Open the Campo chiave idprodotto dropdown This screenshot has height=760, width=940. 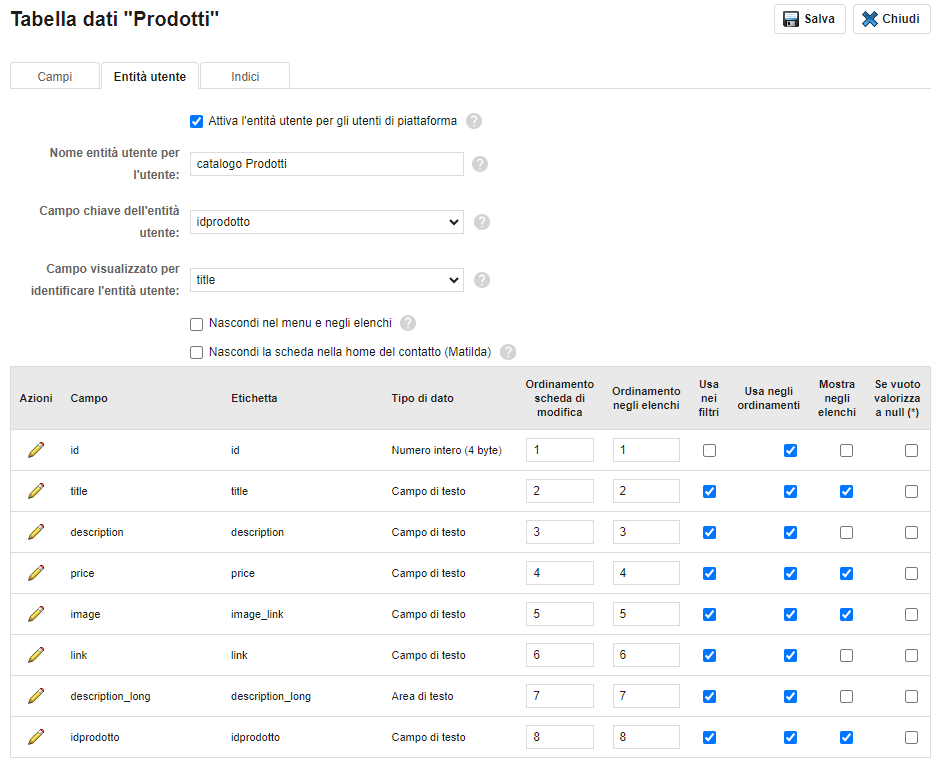pyautogui.click(x=327, y=222)
